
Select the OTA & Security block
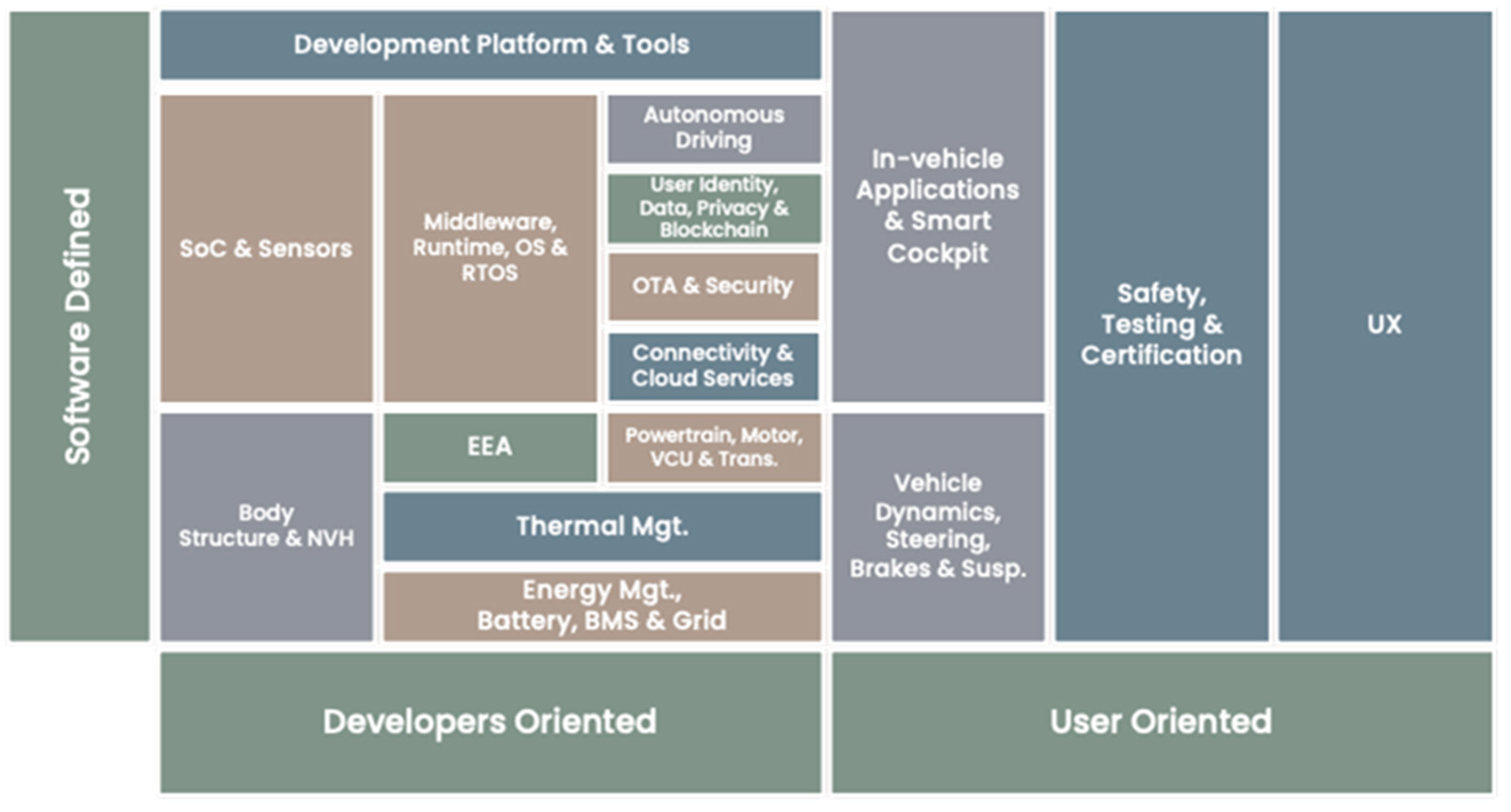[x=713, y=286]
